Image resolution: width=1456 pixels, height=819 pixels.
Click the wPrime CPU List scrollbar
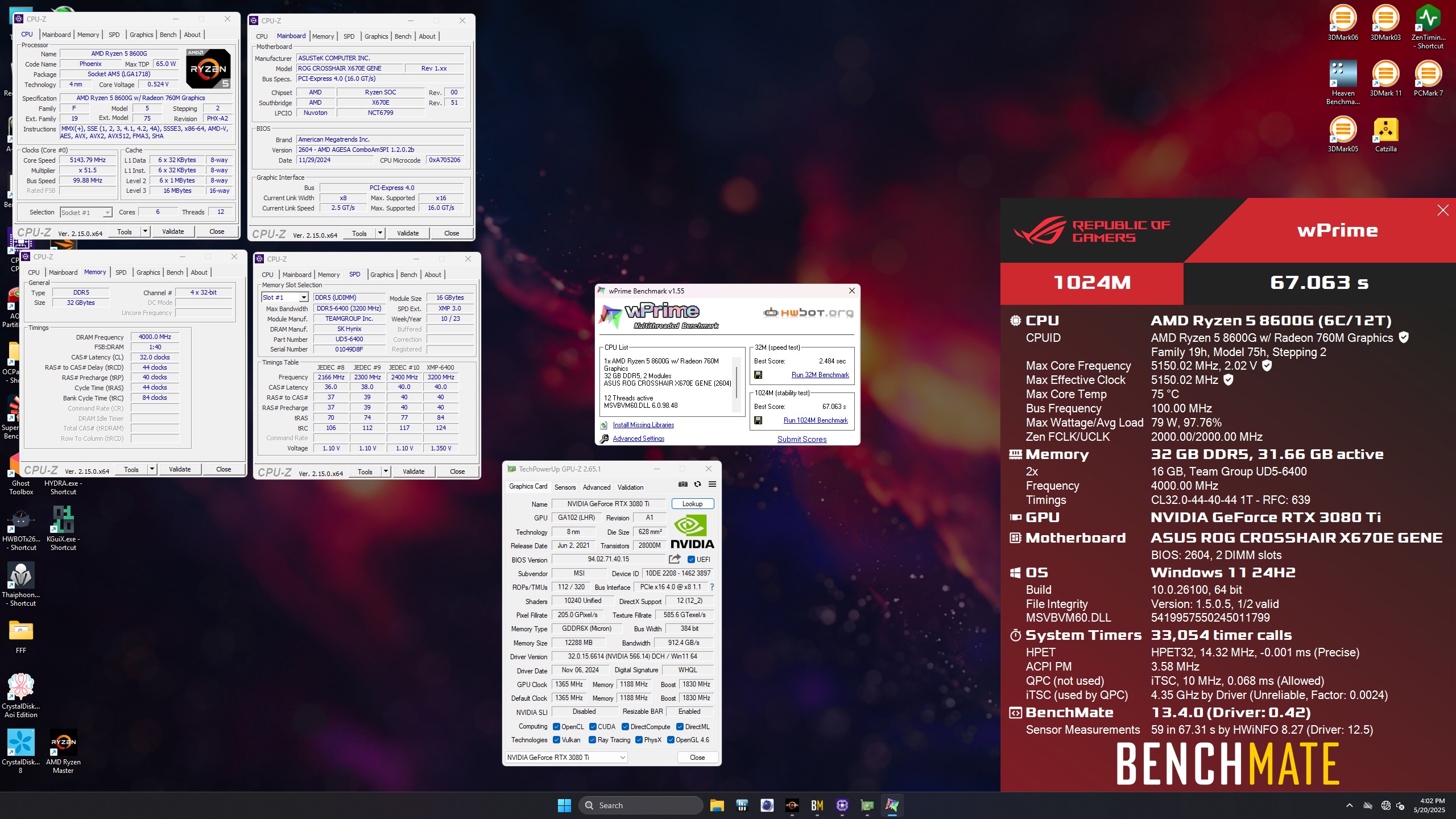point(737,384)
